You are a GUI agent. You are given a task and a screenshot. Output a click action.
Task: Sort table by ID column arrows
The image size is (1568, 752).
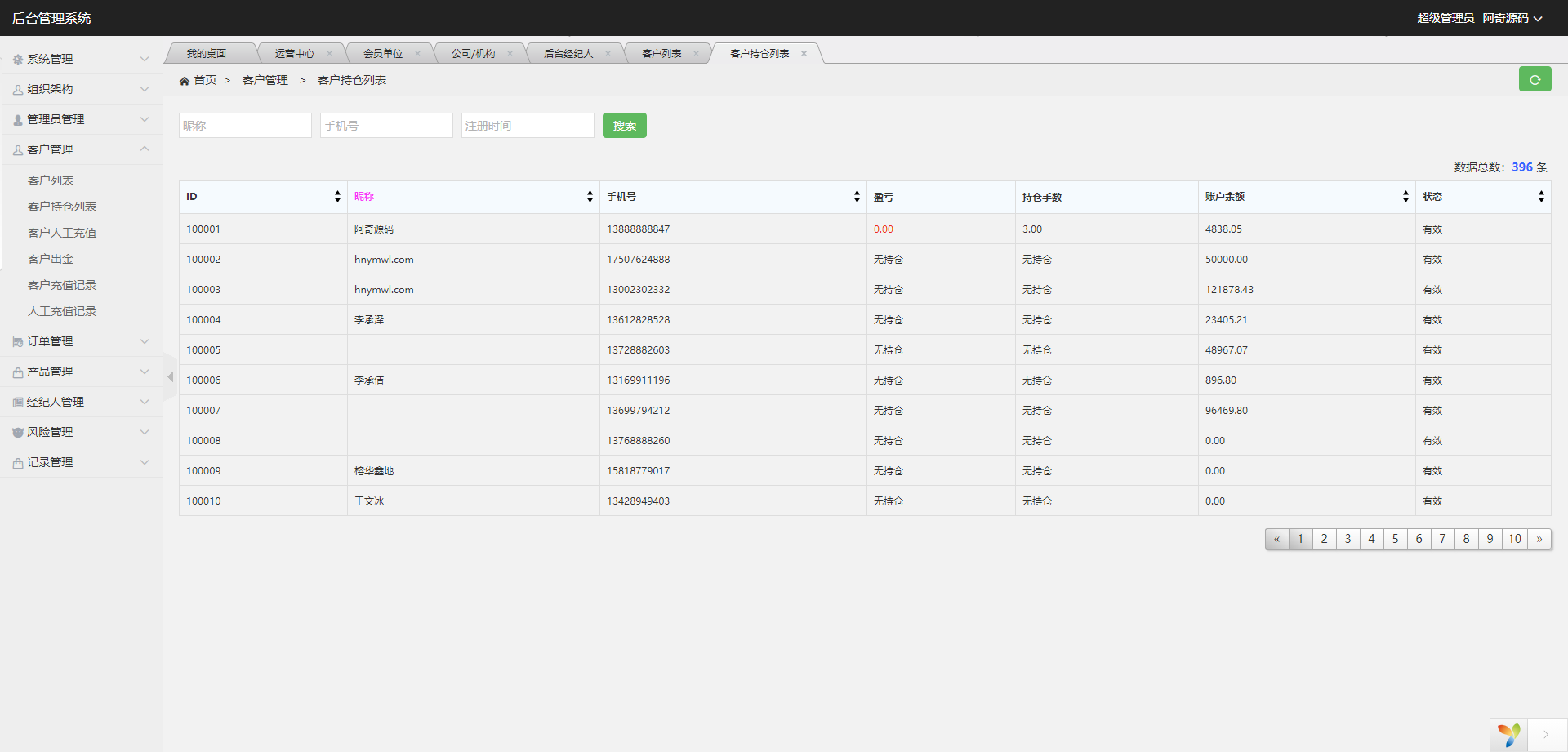[x=337, y=197]
